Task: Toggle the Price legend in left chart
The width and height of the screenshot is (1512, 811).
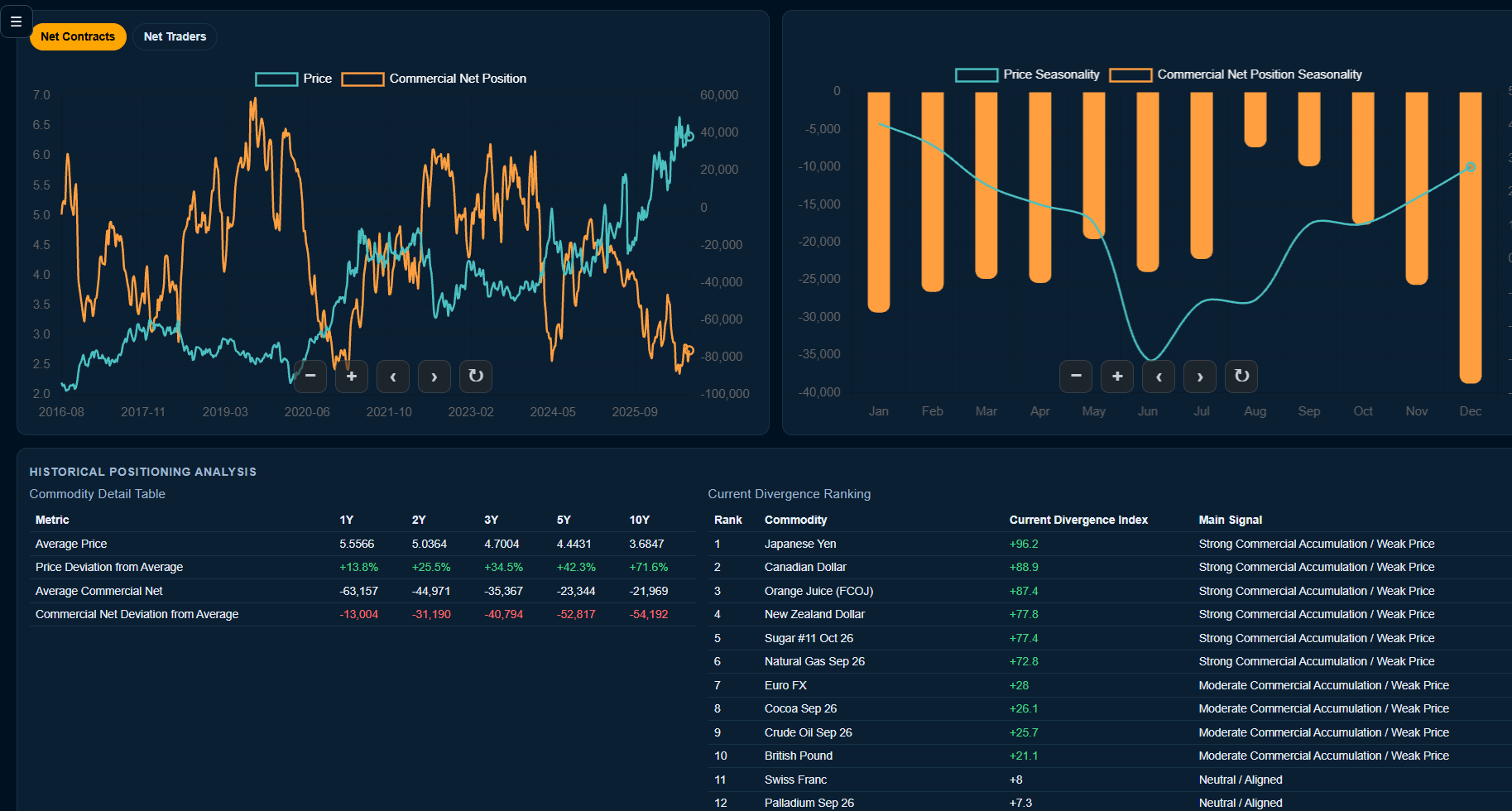Action: (x=294, y=79)
